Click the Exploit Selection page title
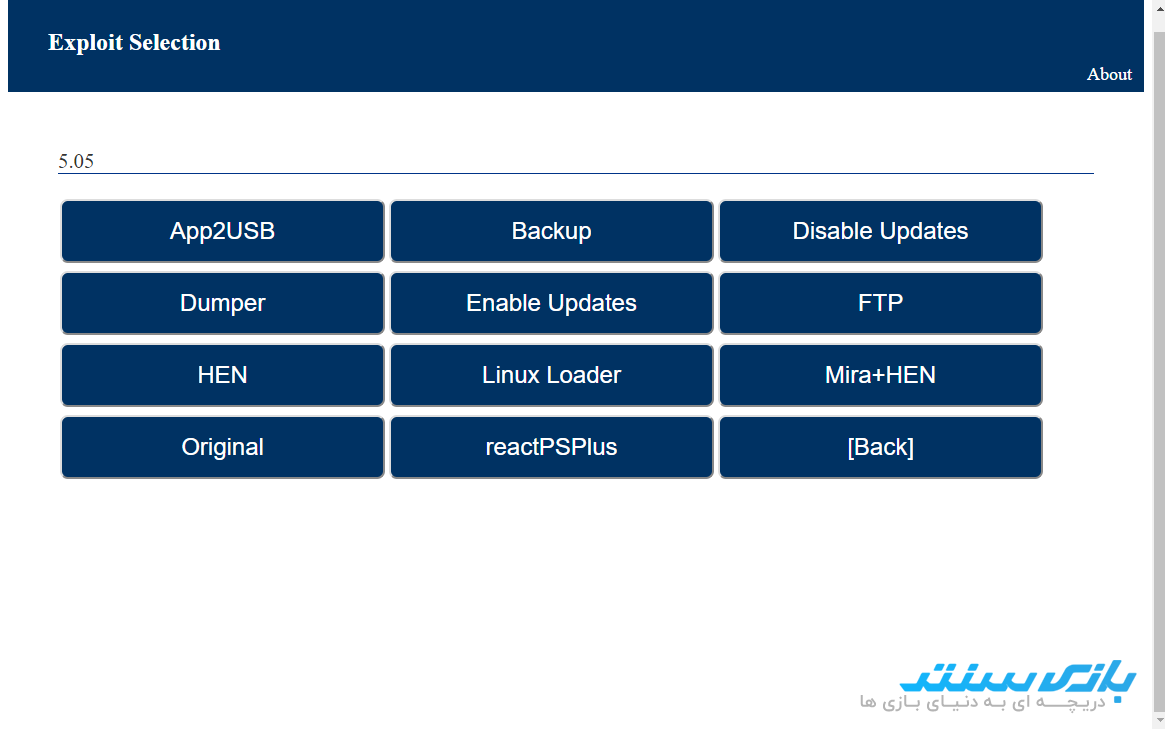This screenshot has height=729, width=1165. click(134, 43)
